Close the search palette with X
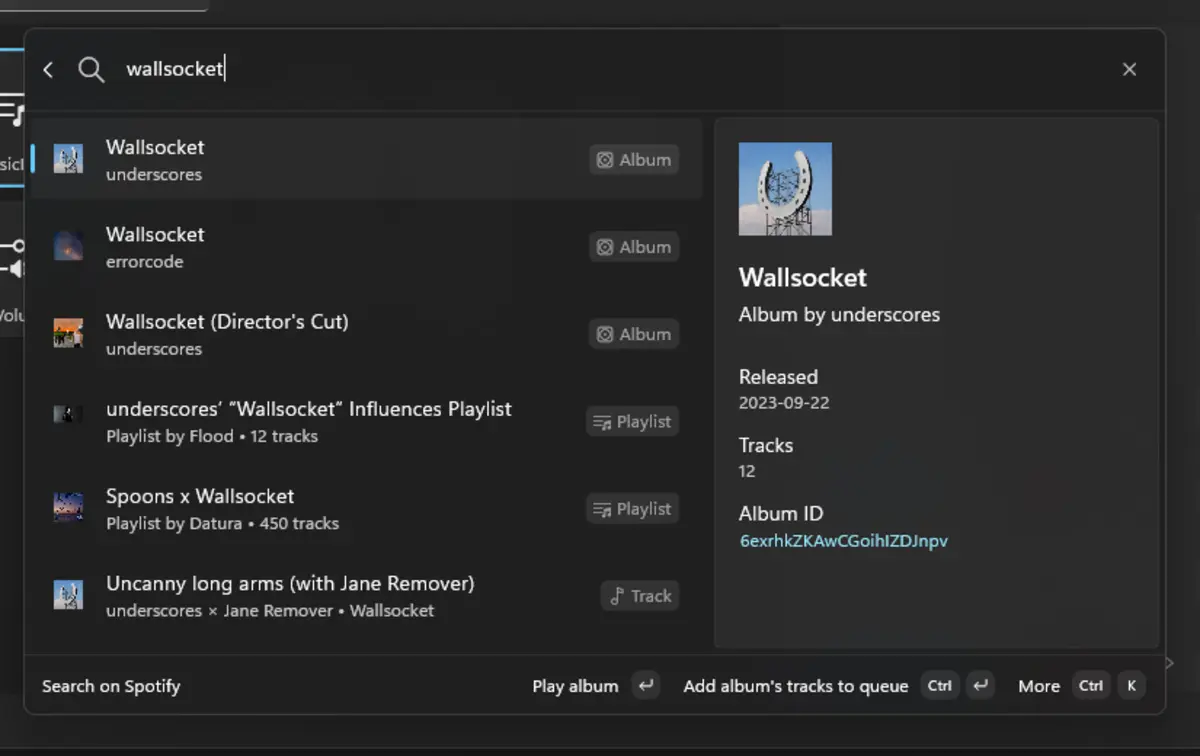The height and width of the screenshot is (756, 1200). click(1129, 69)
